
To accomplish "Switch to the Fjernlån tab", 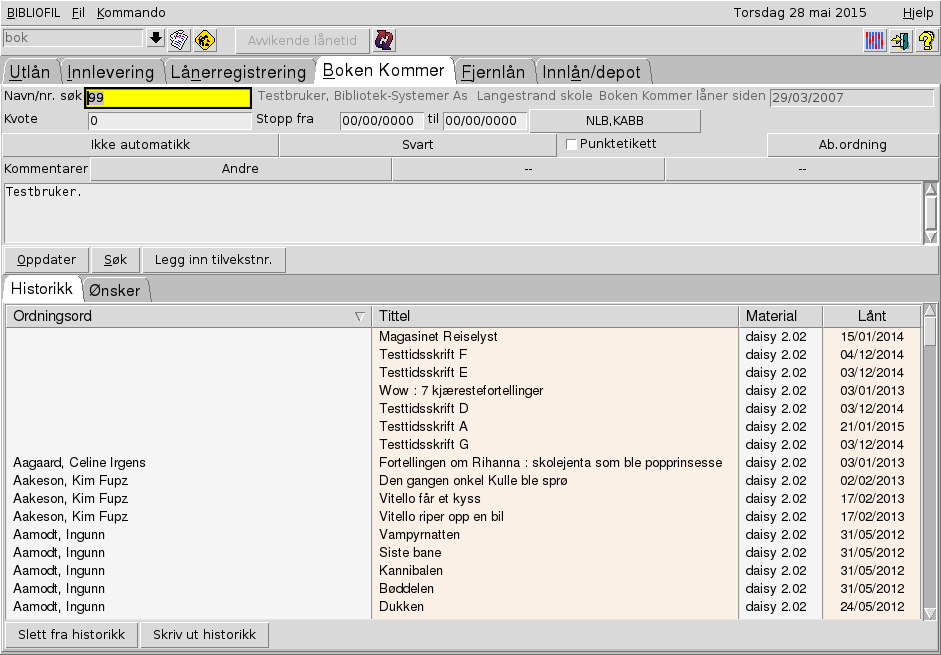I will click(493, 72).
